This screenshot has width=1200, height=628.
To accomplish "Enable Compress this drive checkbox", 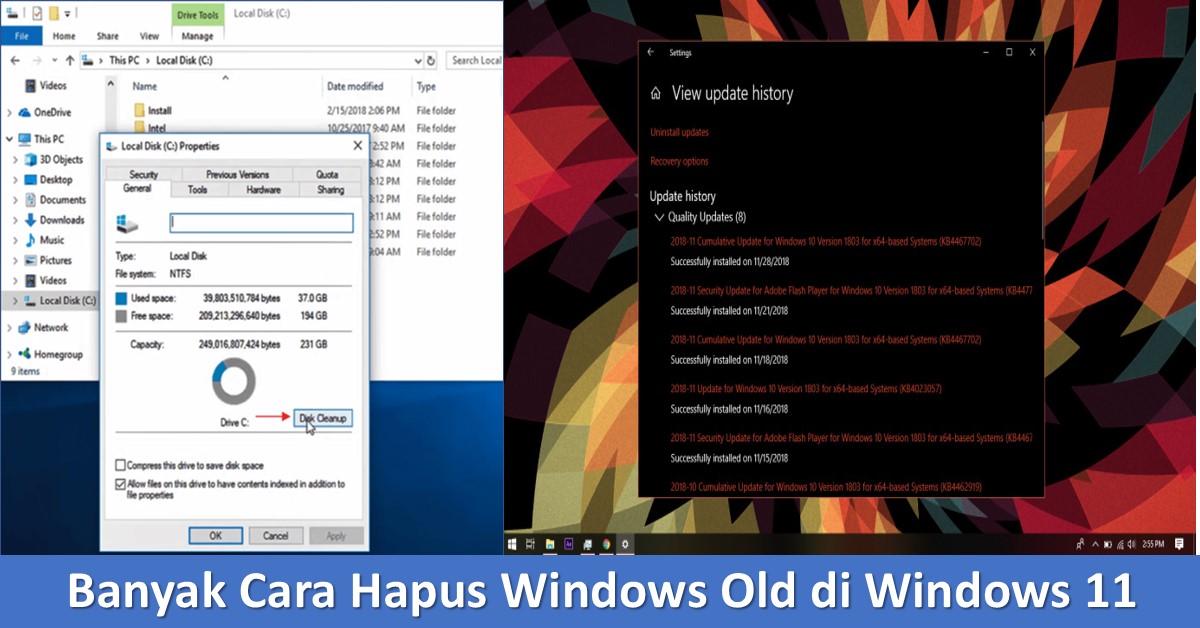I will click(121, 465).
